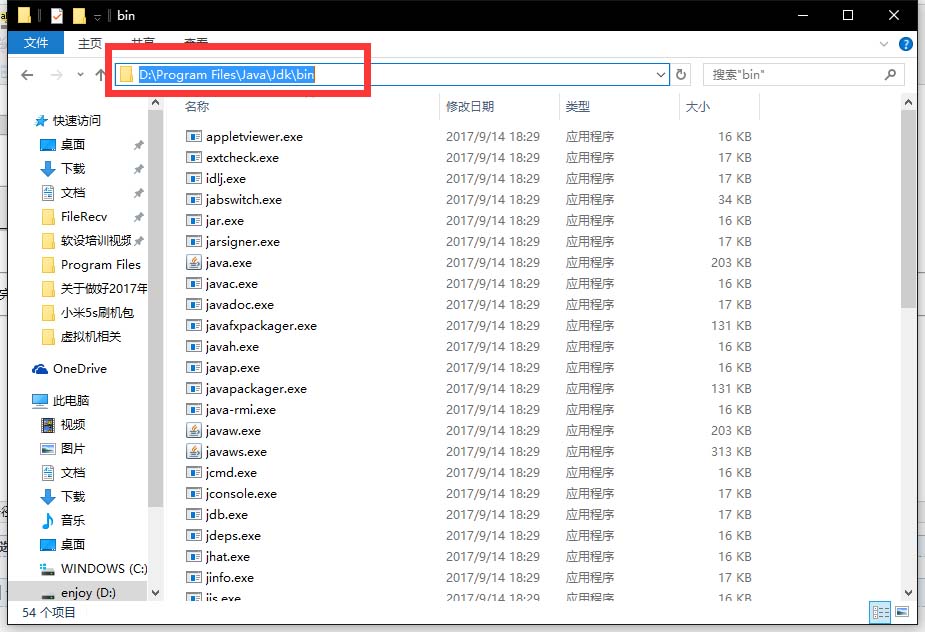Click the javah.exe file name
925x632 pixels.
(232, 347)
